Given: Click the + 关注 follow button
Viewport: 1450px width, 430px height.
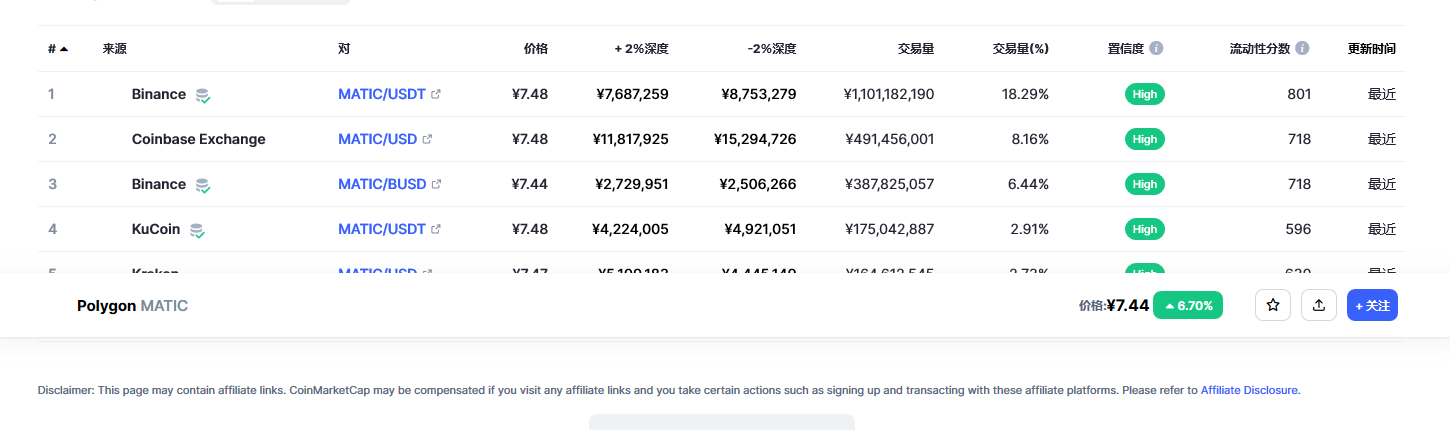Looking at the screenshot, I should pyautogui.click(x=1372, y=305).
